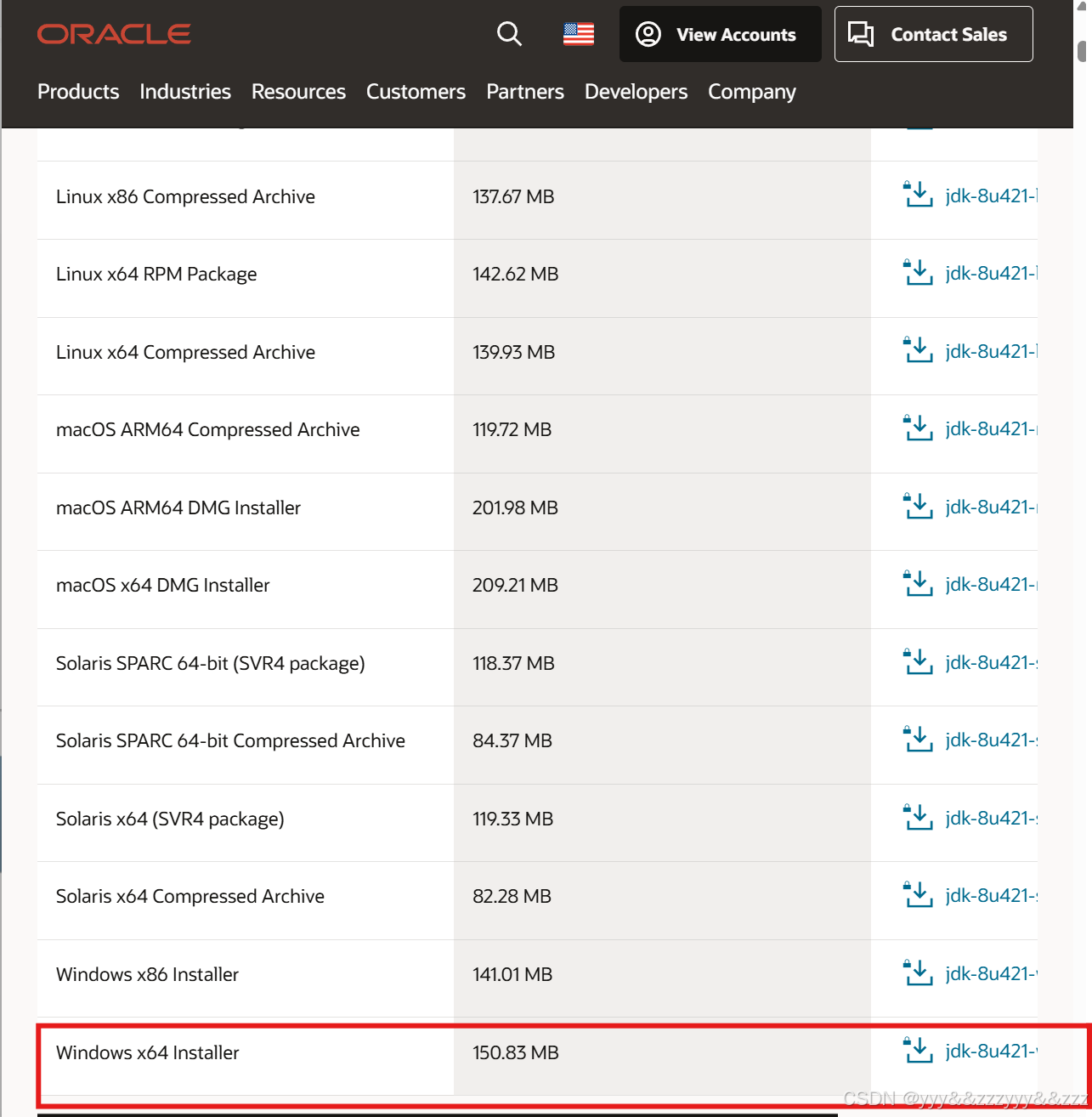Click download icon for Windows x86 Installer

point(918,973)
